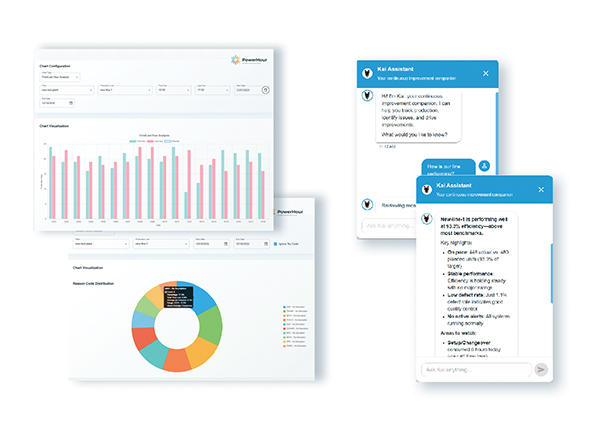This screenshot has width=600, height=445.
Task: Close the back Kai Assistant chat window
Action: click(486, 73)
